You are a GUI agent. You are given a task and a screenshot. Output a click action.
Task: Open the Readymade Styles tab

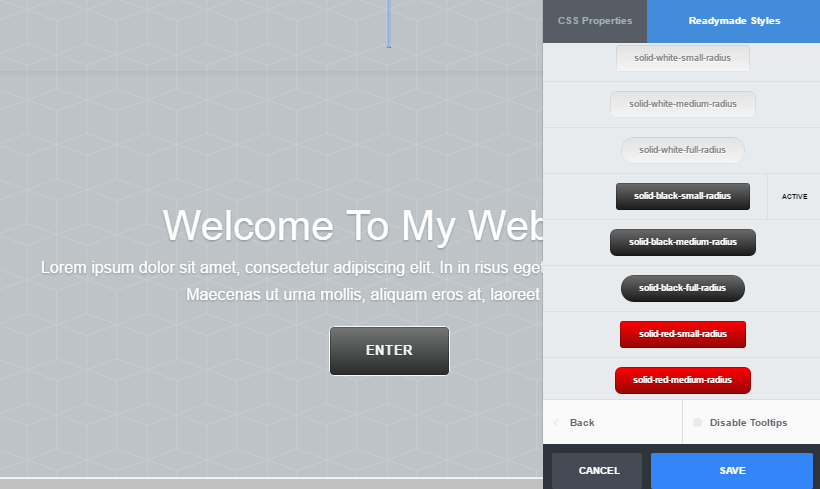tap(734, 21)
